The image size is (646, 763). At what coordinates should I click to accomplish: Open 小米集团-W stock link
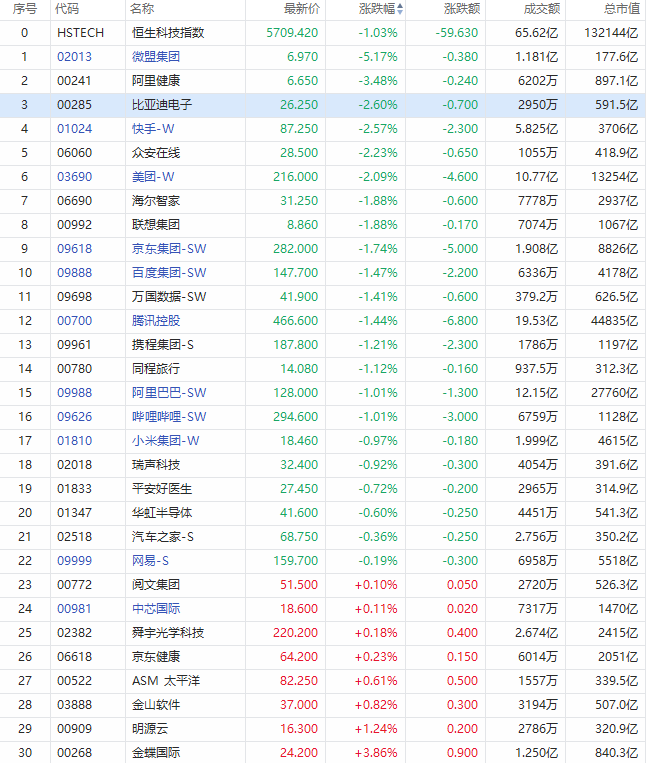tap(166, 441)
